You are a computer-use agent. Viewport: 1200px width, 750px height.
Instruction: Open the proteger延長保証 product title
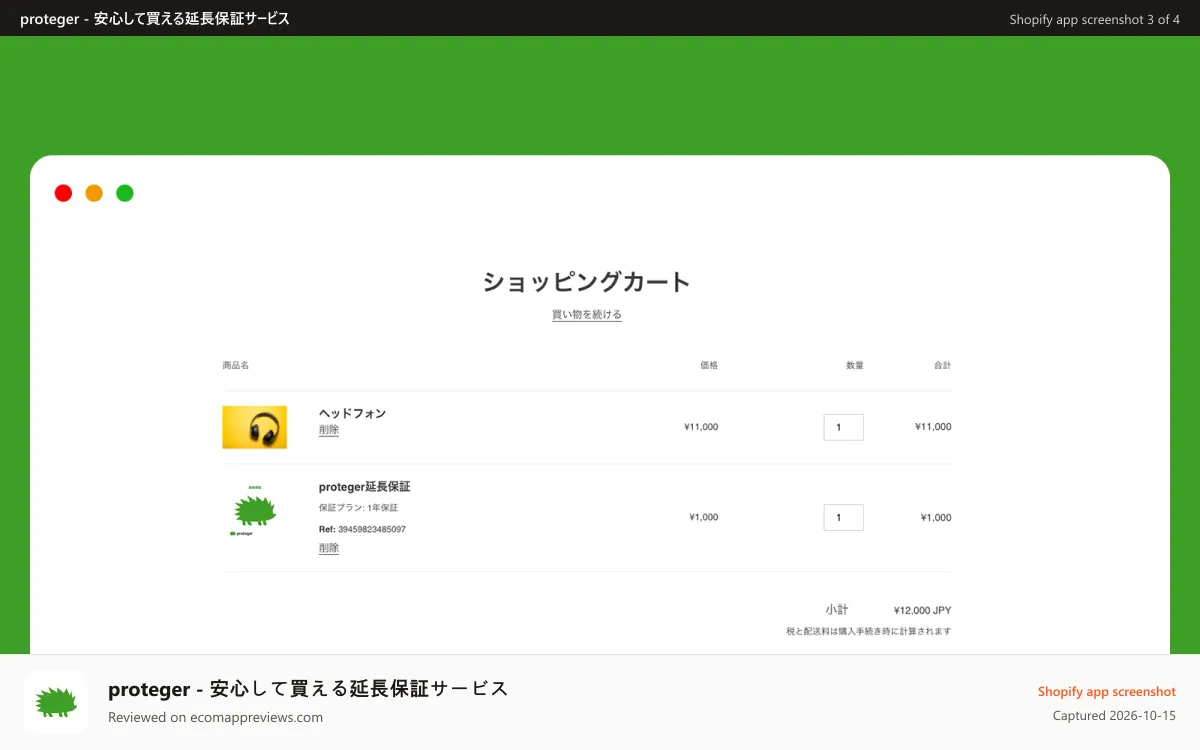point(365,487)
